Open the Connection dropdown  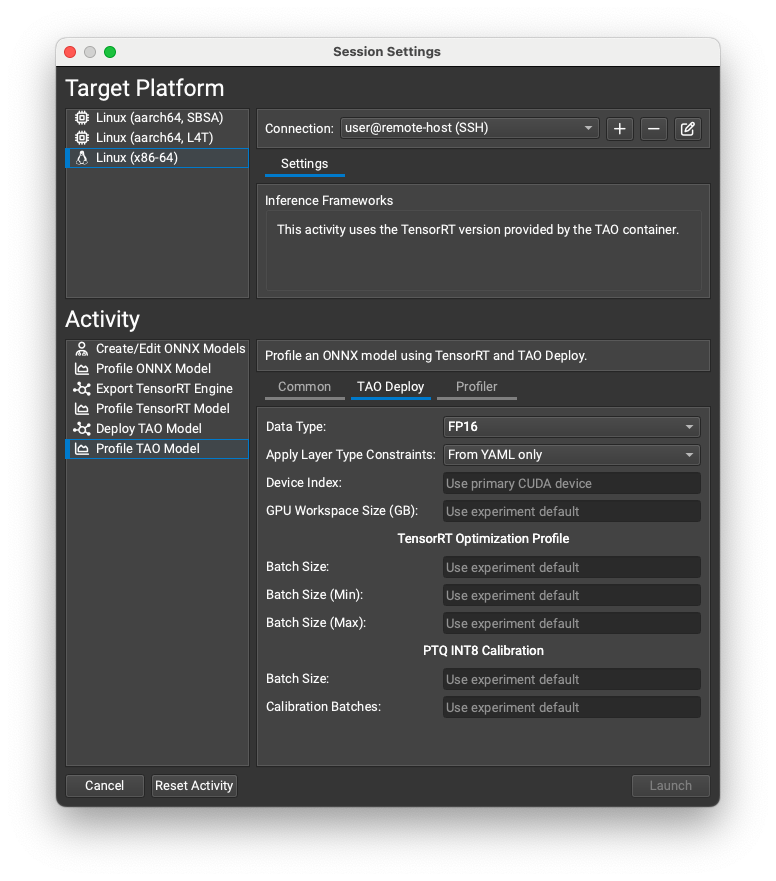click(x=470, y=128)
